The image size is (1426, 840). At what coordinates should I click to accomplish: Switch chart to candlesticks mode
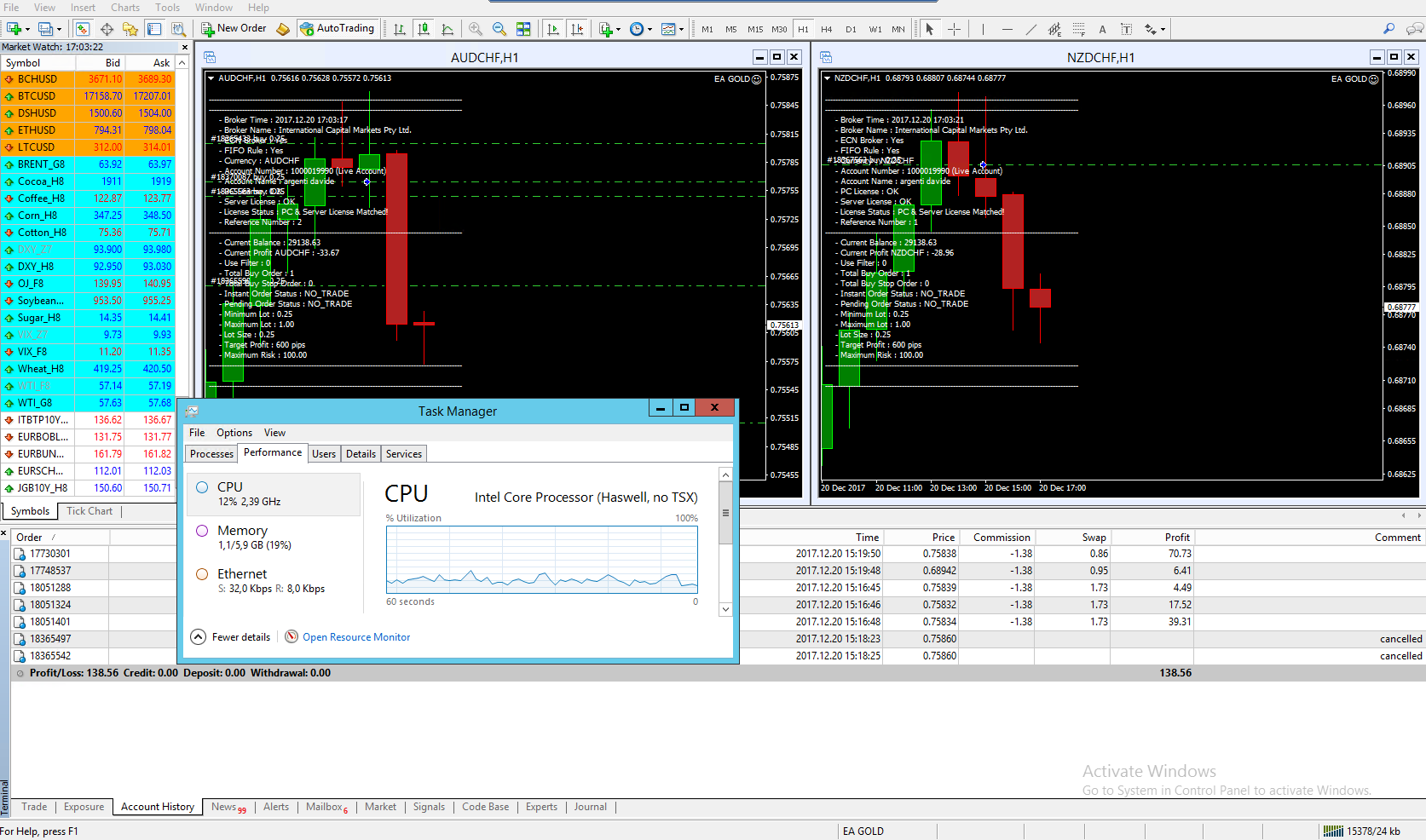coord(424,29)
